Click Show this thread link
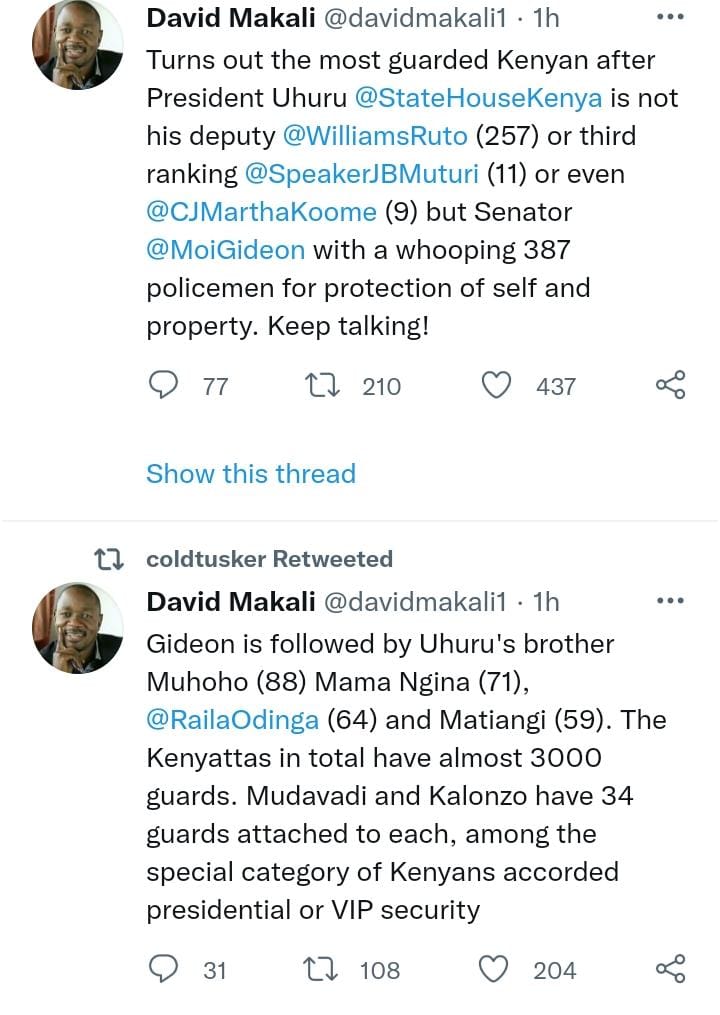The height and width of the screenshot is (1015, 720). click(x=251, y=473)
